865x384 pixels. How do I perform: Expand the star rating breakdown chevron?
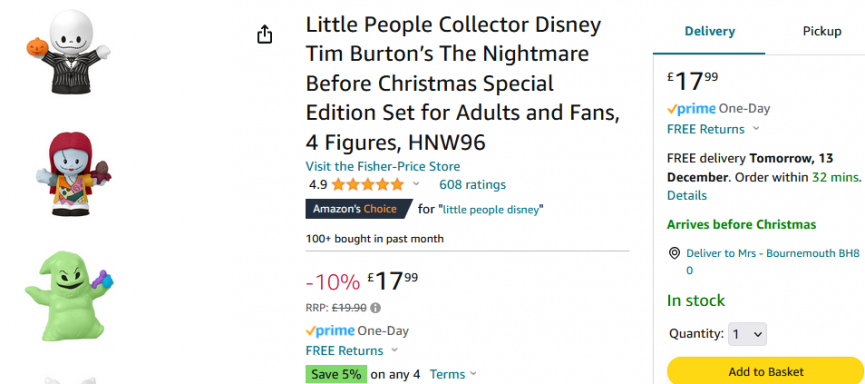(x=416, y=184)
